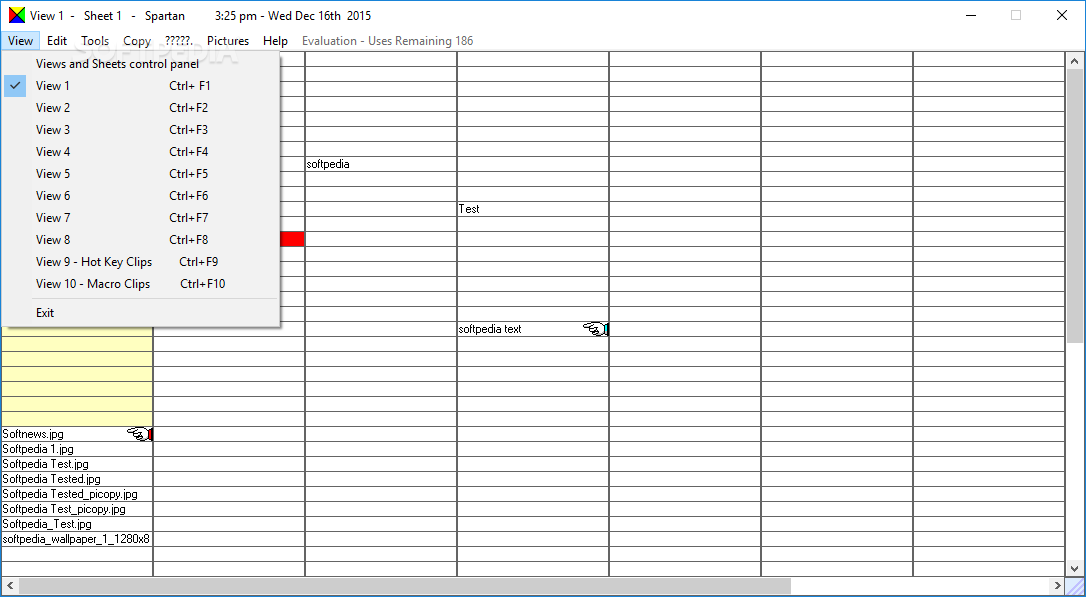Open View 10 - Macro Clips

coord(141,284)
